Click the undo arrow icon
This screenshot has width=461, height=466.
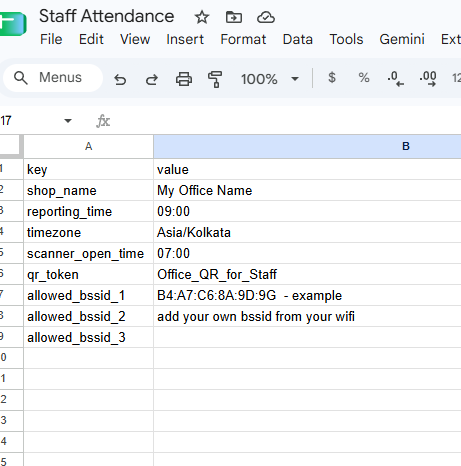120,79
